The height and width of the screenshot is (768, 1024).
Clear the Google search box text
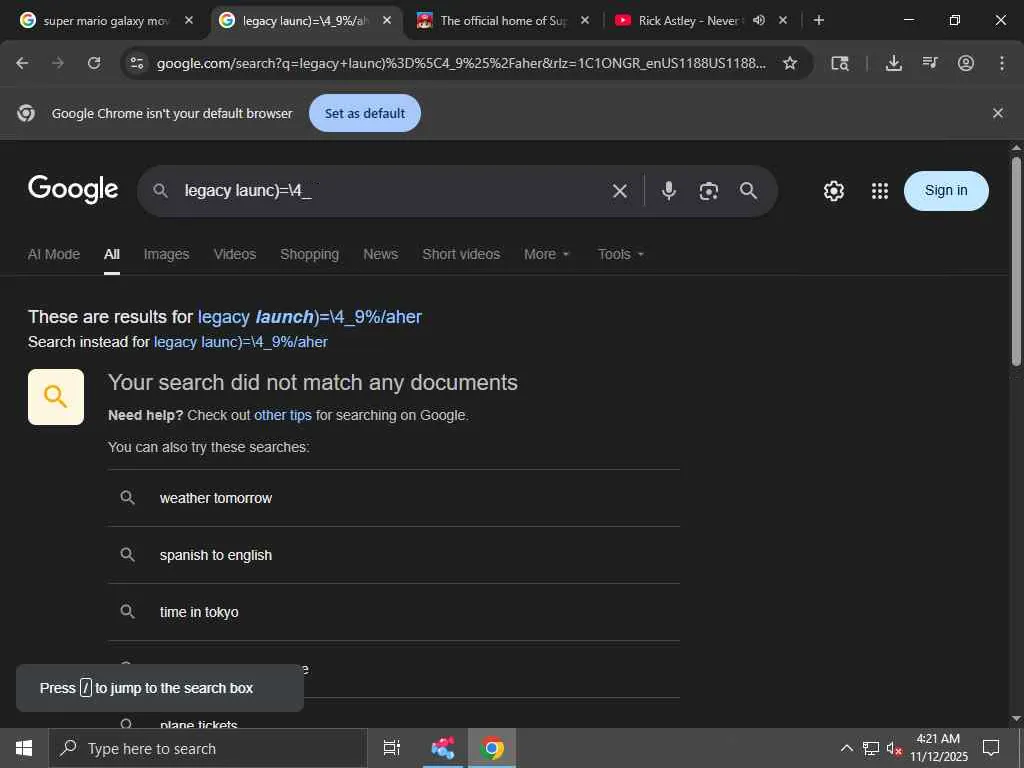(x=620, y=191)
